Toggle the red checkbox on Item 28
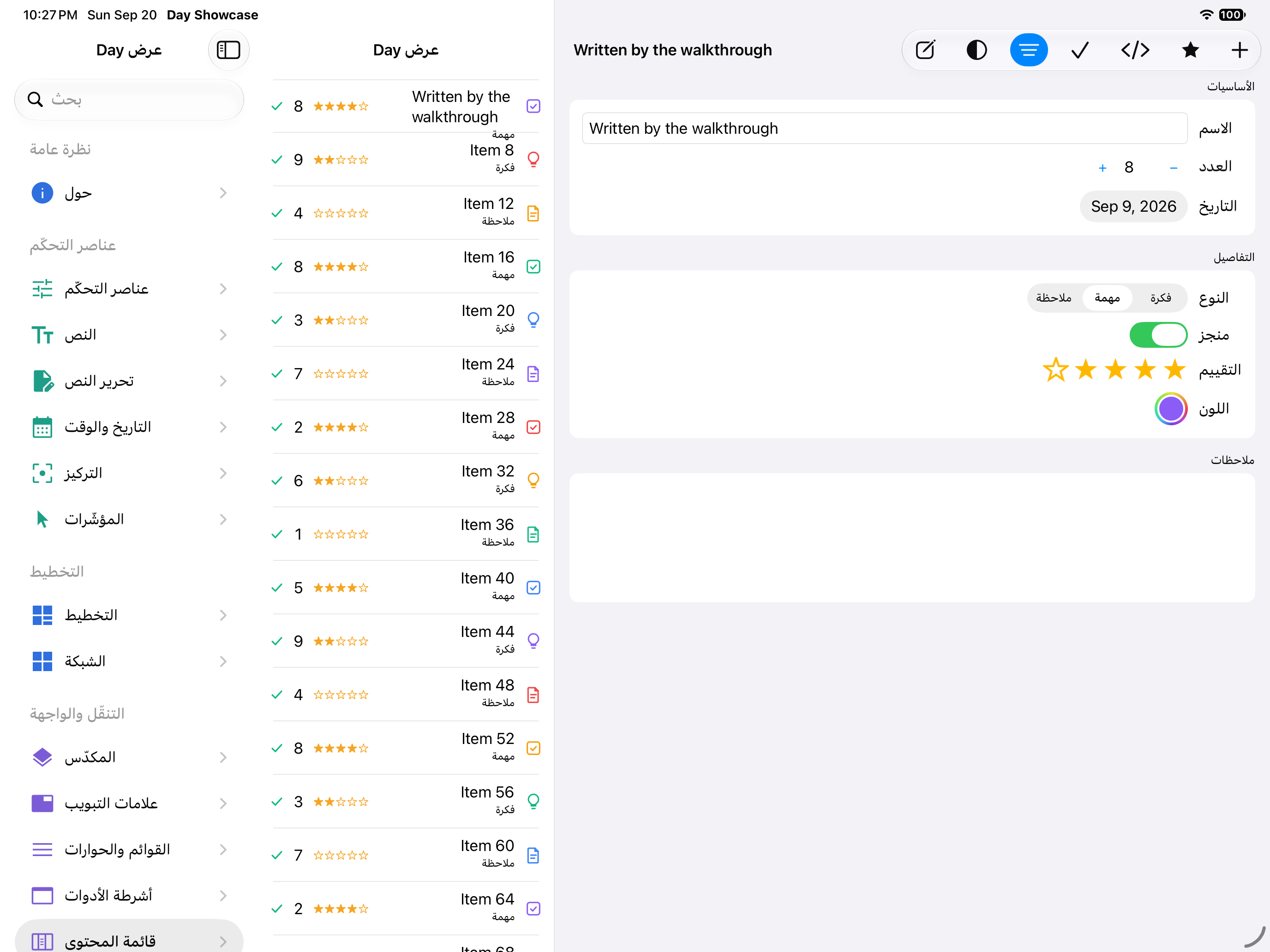Screen dimensions: 1270x952 pyautogui.click(x=533, y=427)
